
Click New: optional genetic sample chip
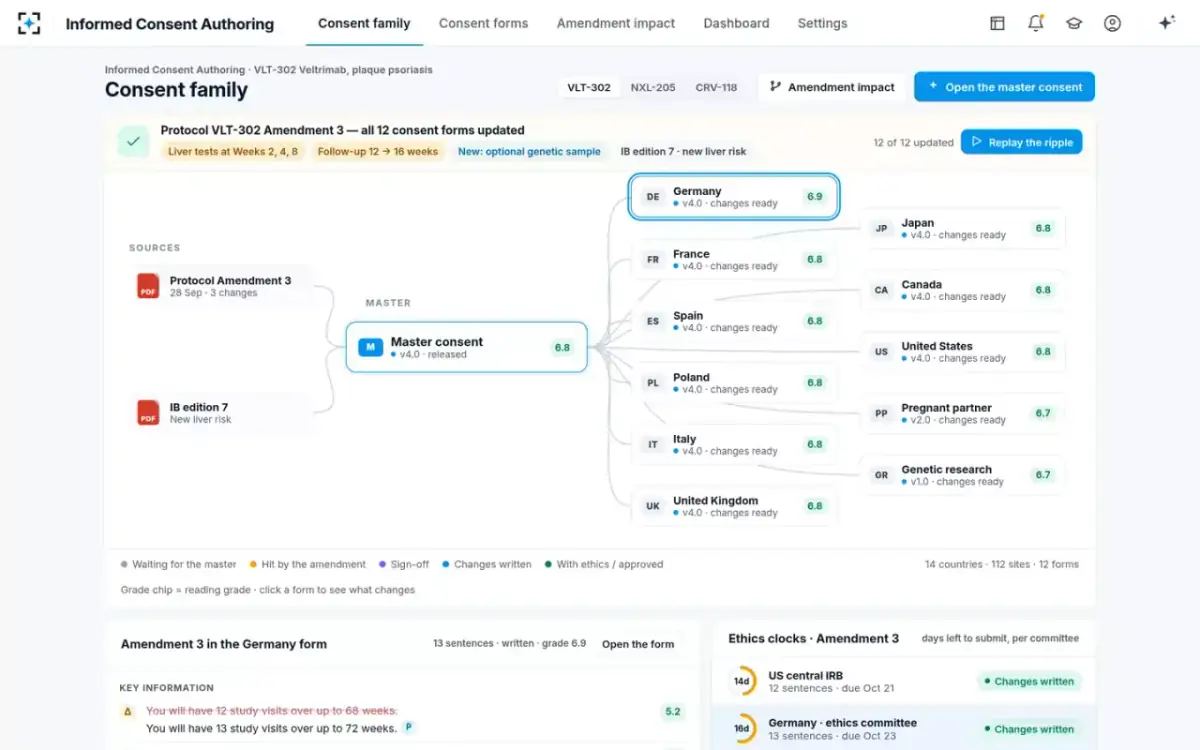coord(529,151)
